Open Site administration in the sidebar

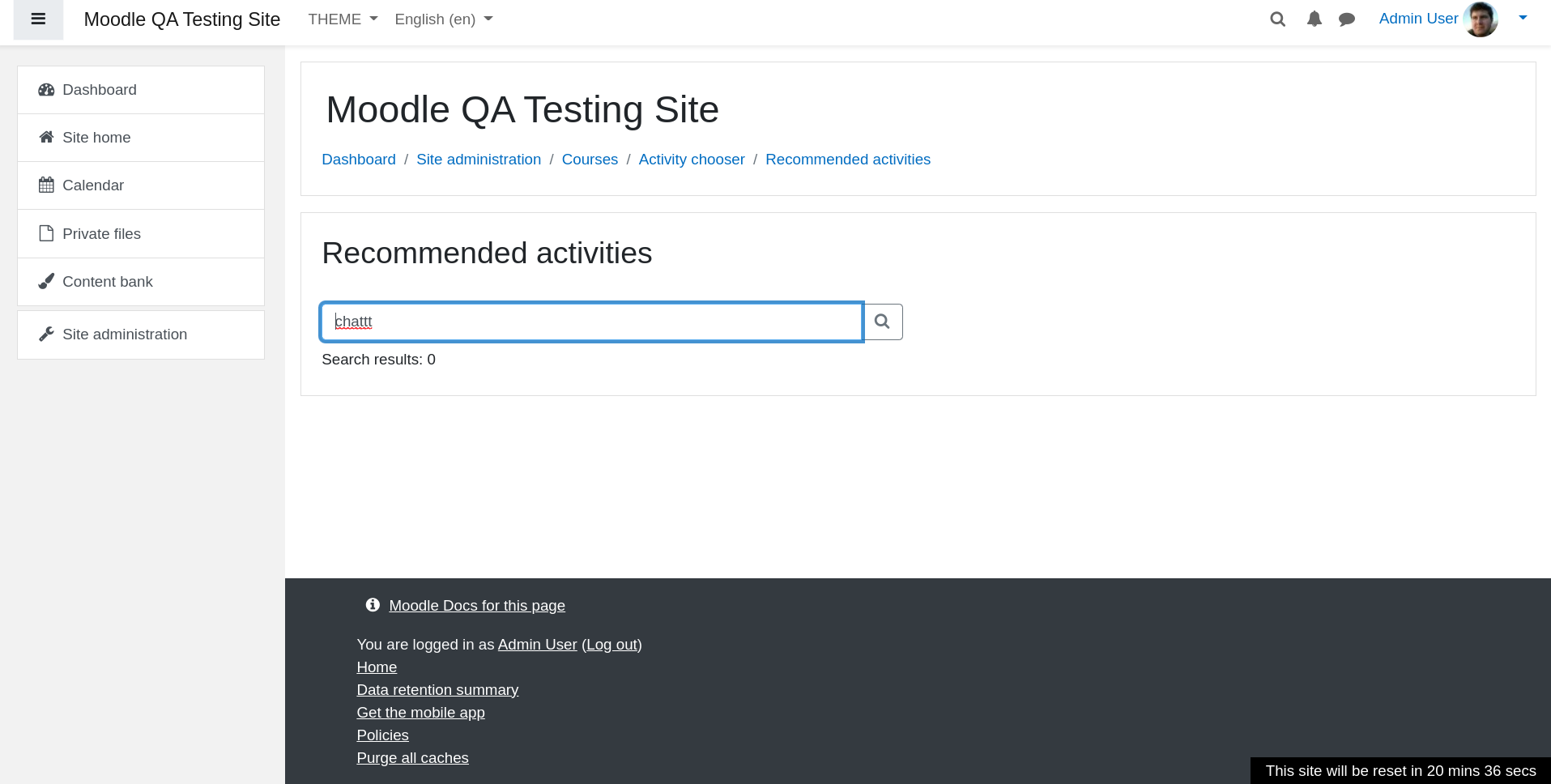tap(141, 334)
